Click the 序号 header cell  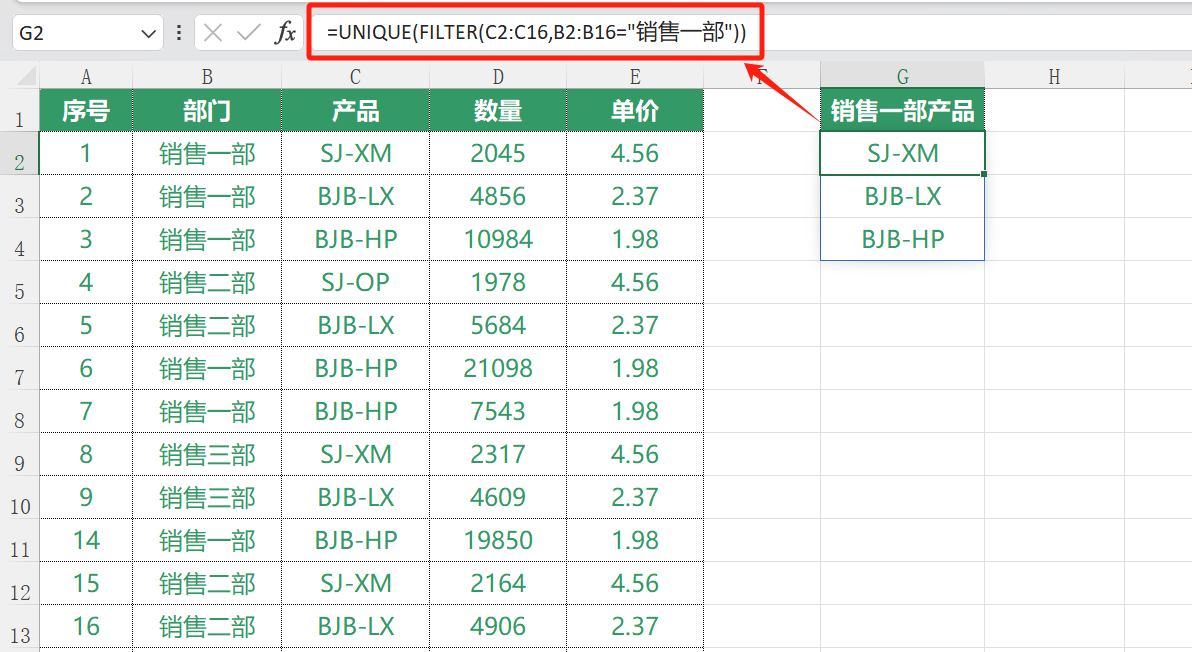tap(86, 111)
